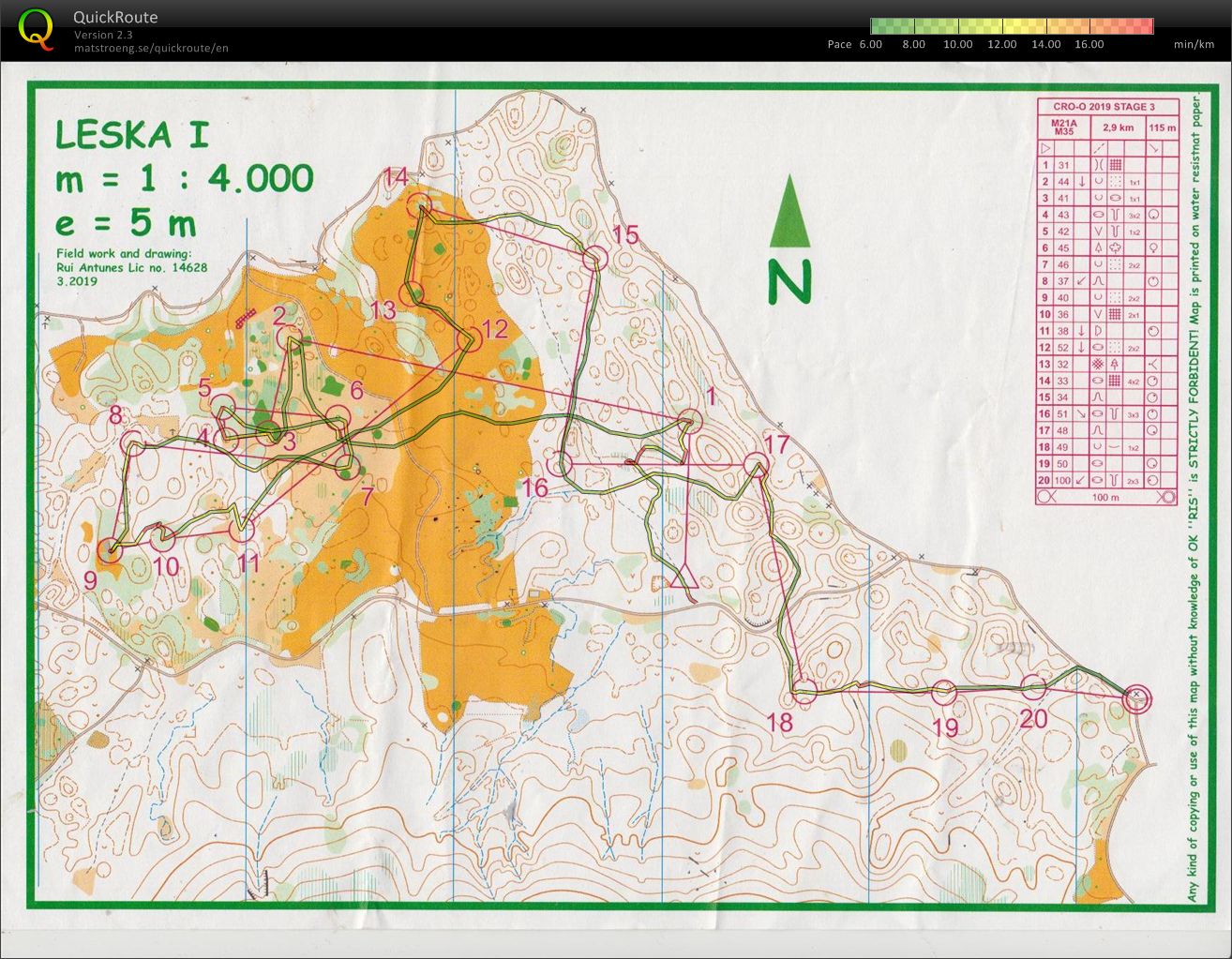Viewport: 1232px width, 959px height.
Task: Click control circle 14 on the map
Action: click(x=418, y=206)
